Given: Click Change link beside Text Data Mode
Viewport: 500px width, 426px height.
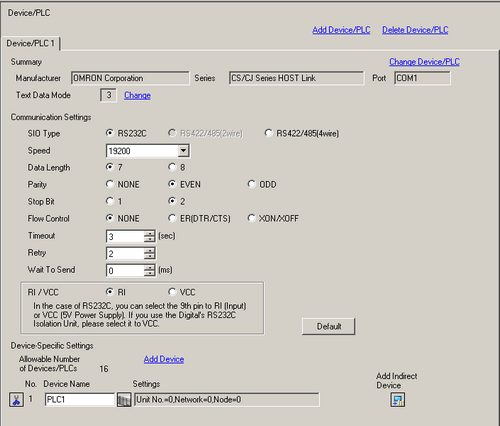Looking at the screenshot, I should point(137,95).
